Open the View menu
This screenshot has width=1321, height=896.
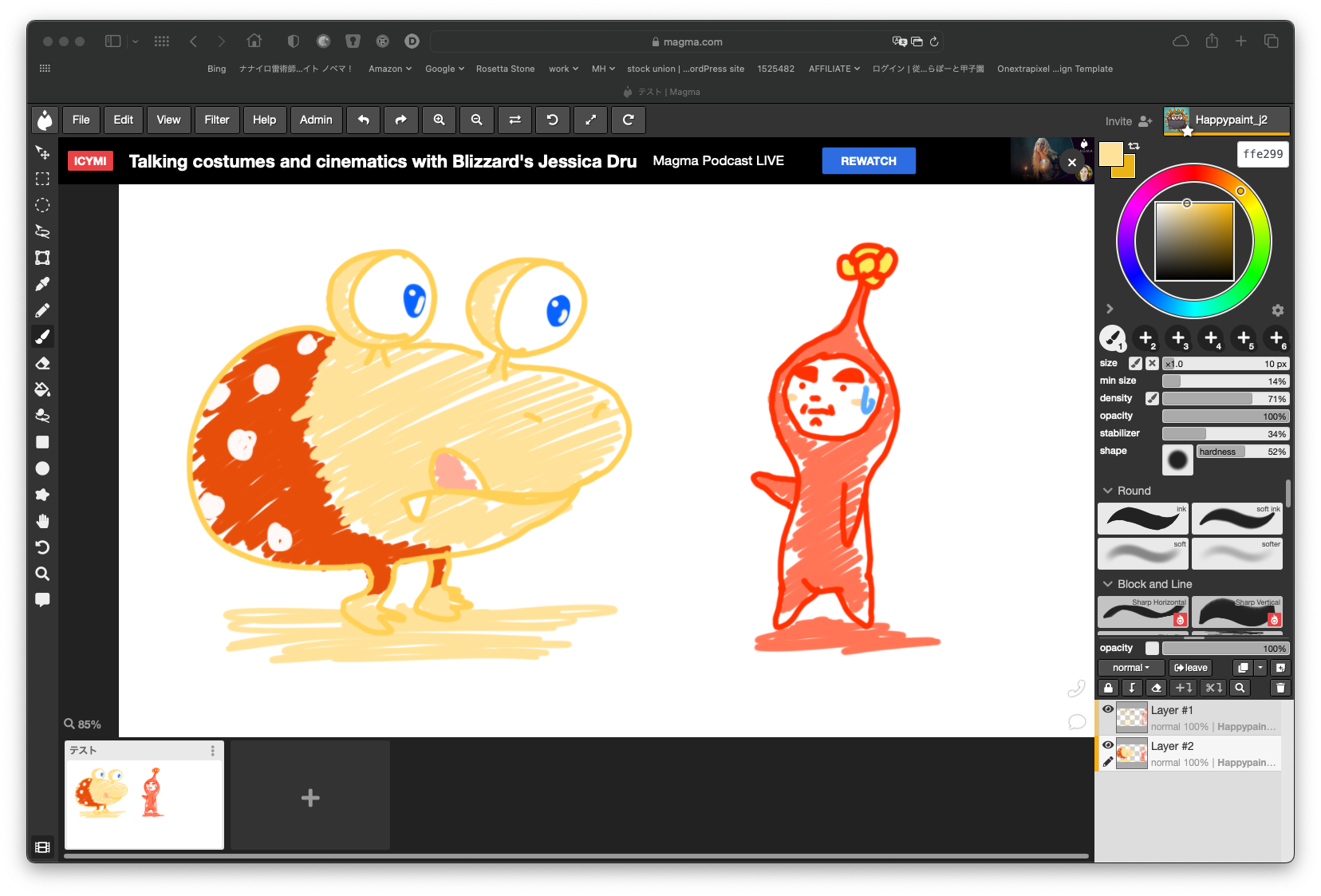168,120
